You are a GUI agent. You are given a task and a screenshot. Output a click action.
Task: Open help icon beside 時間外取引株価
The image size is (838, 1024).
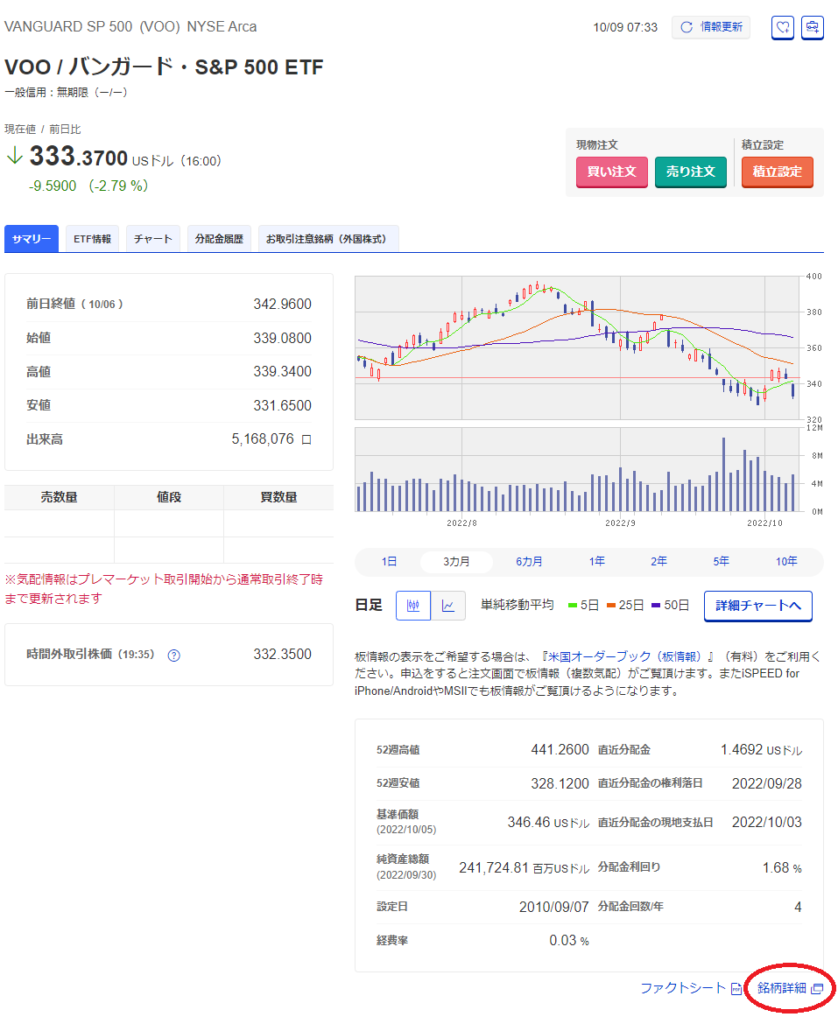click(x=174, y=655)
